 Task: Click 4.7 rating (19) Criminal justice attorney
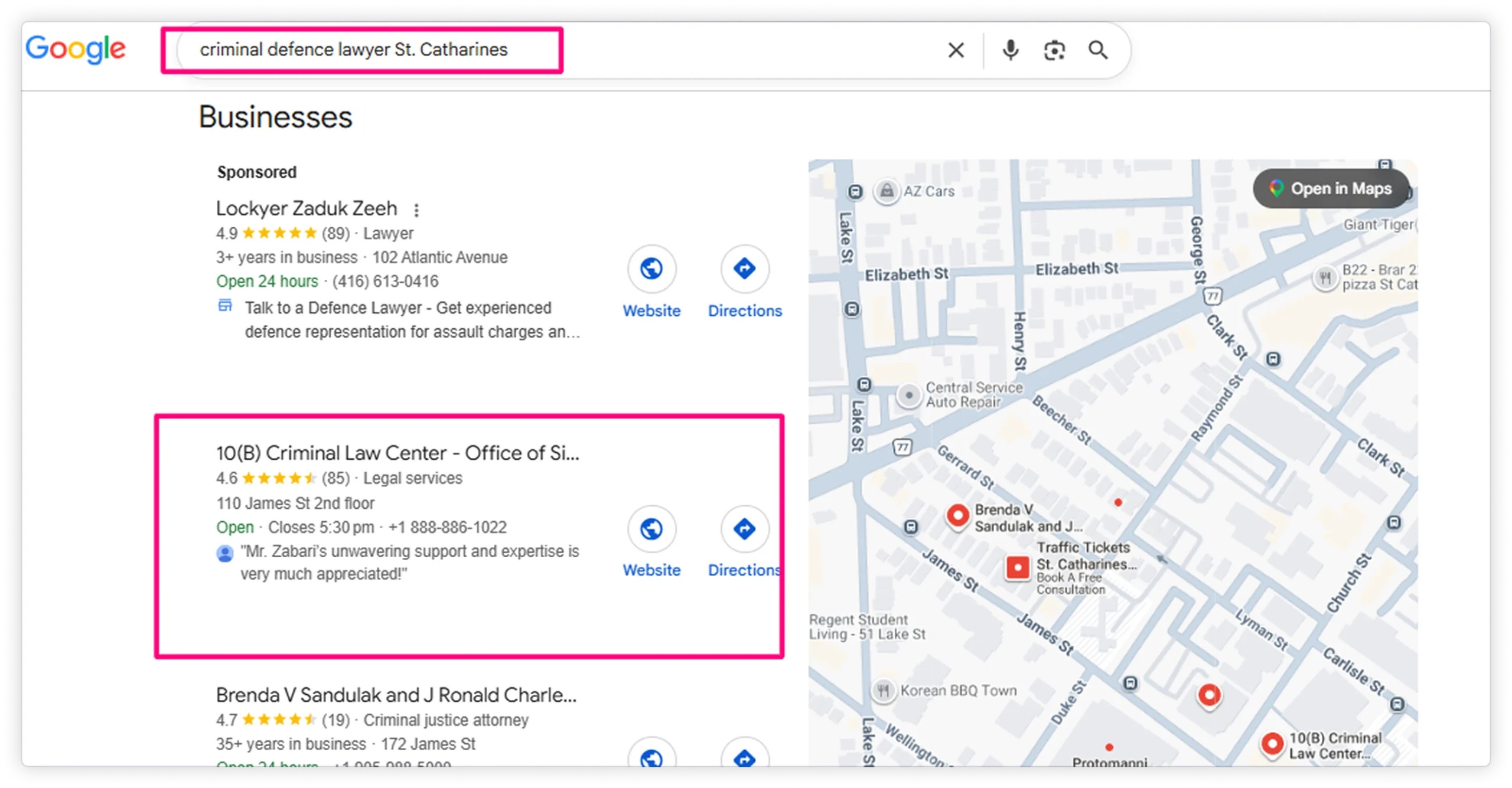coord(372,720)
